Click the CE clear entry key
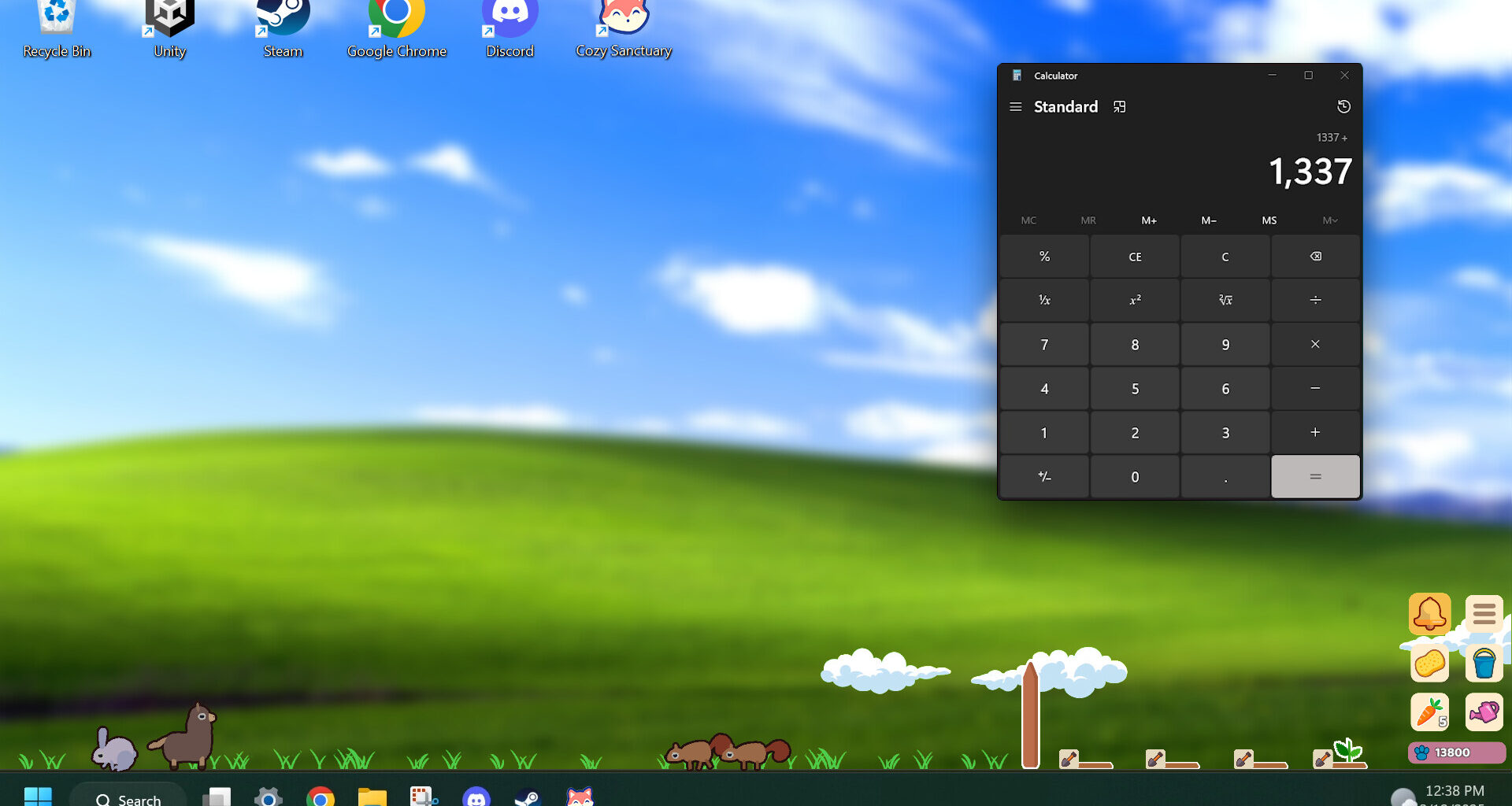Image resolution: width=1512 pixels, height=806 pixels. 1135,257
